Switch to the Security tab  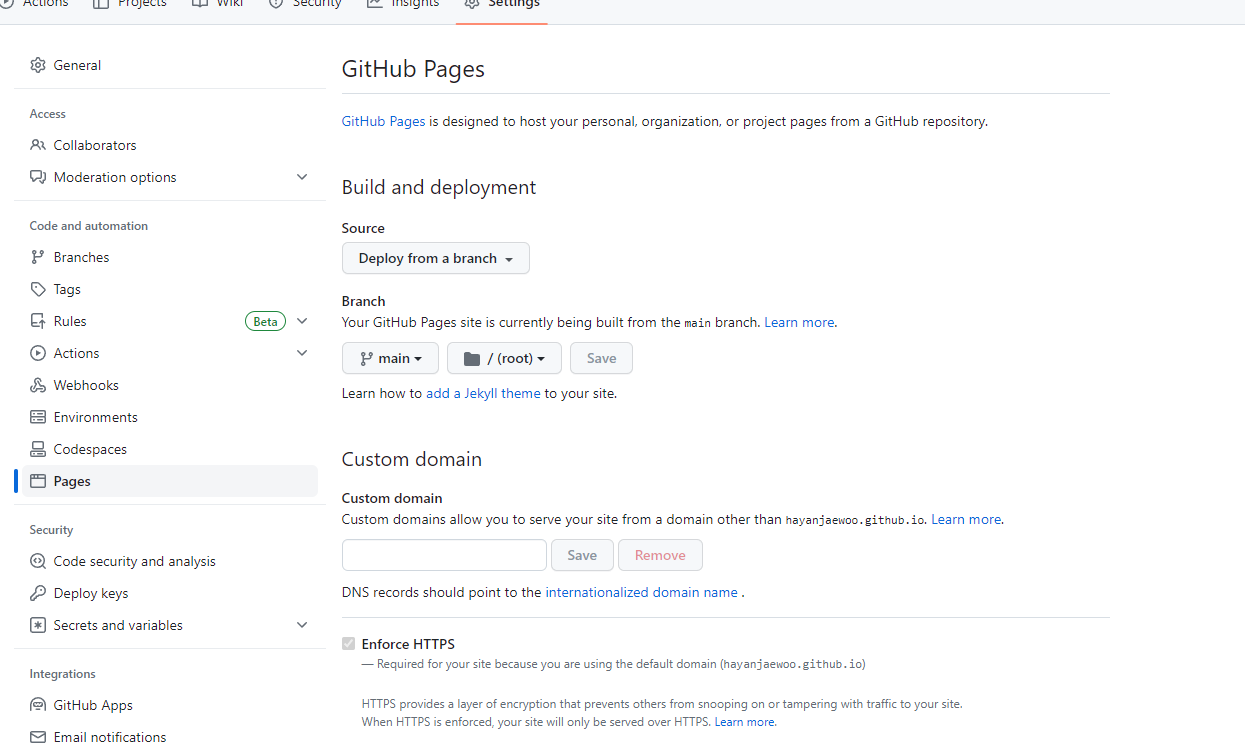click(x=305, y=5)
